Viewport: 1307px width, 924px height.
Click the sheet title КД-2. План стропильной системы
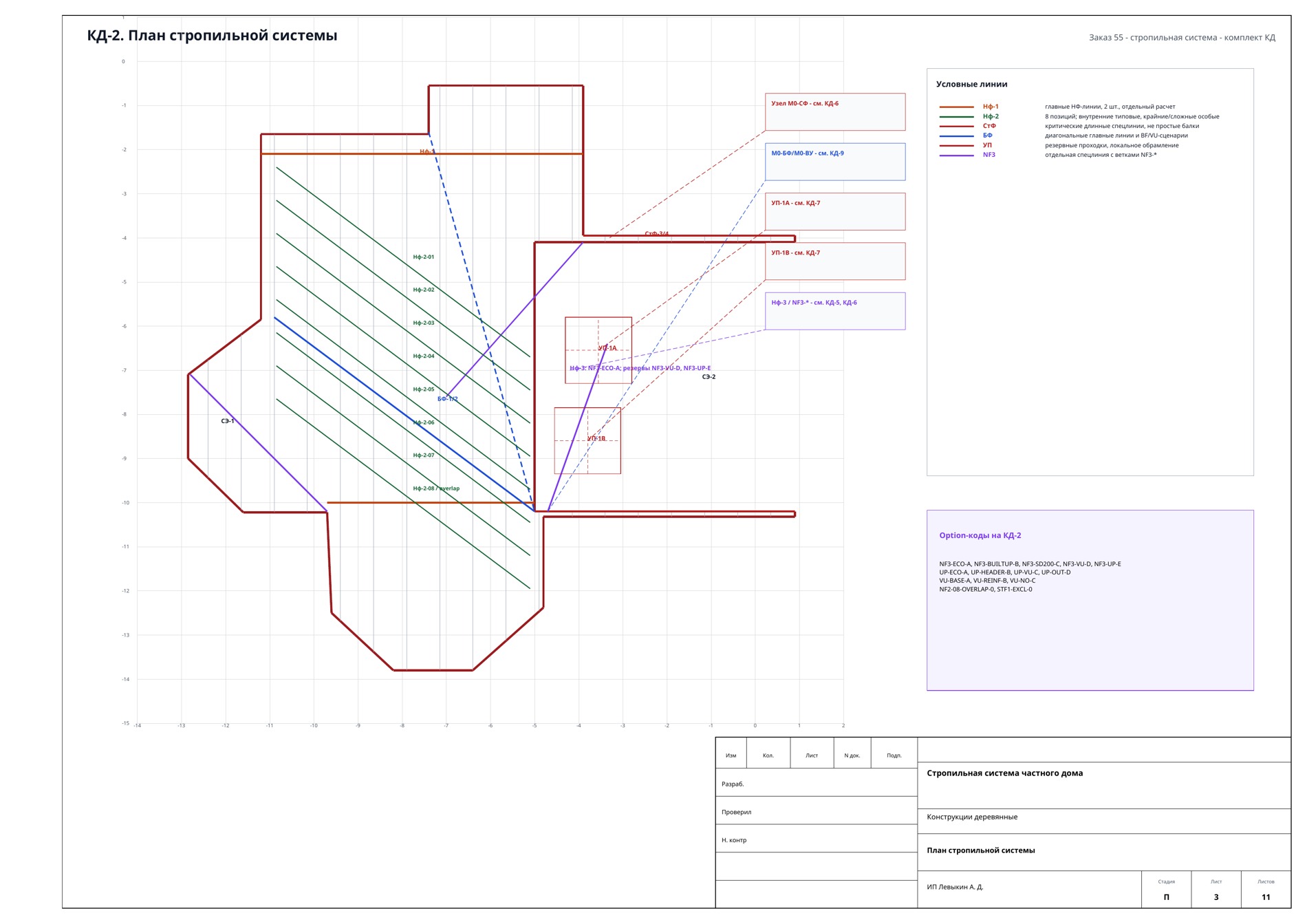(x=212, y=36)
